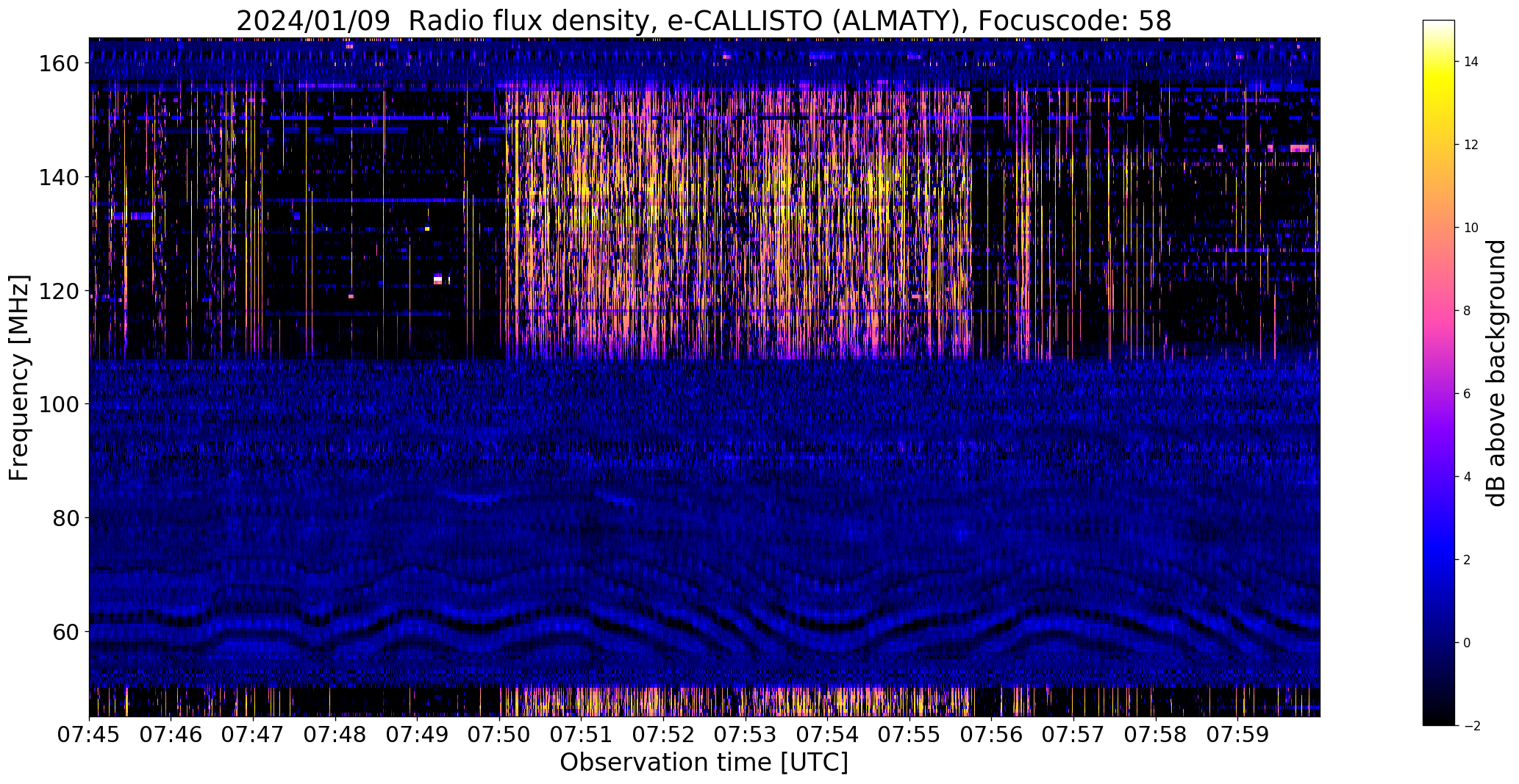Image resolution: width=1519 pixels, height=784 pixels.
Task: Click the 07:46 time tick label
Action: coord(171,733)
